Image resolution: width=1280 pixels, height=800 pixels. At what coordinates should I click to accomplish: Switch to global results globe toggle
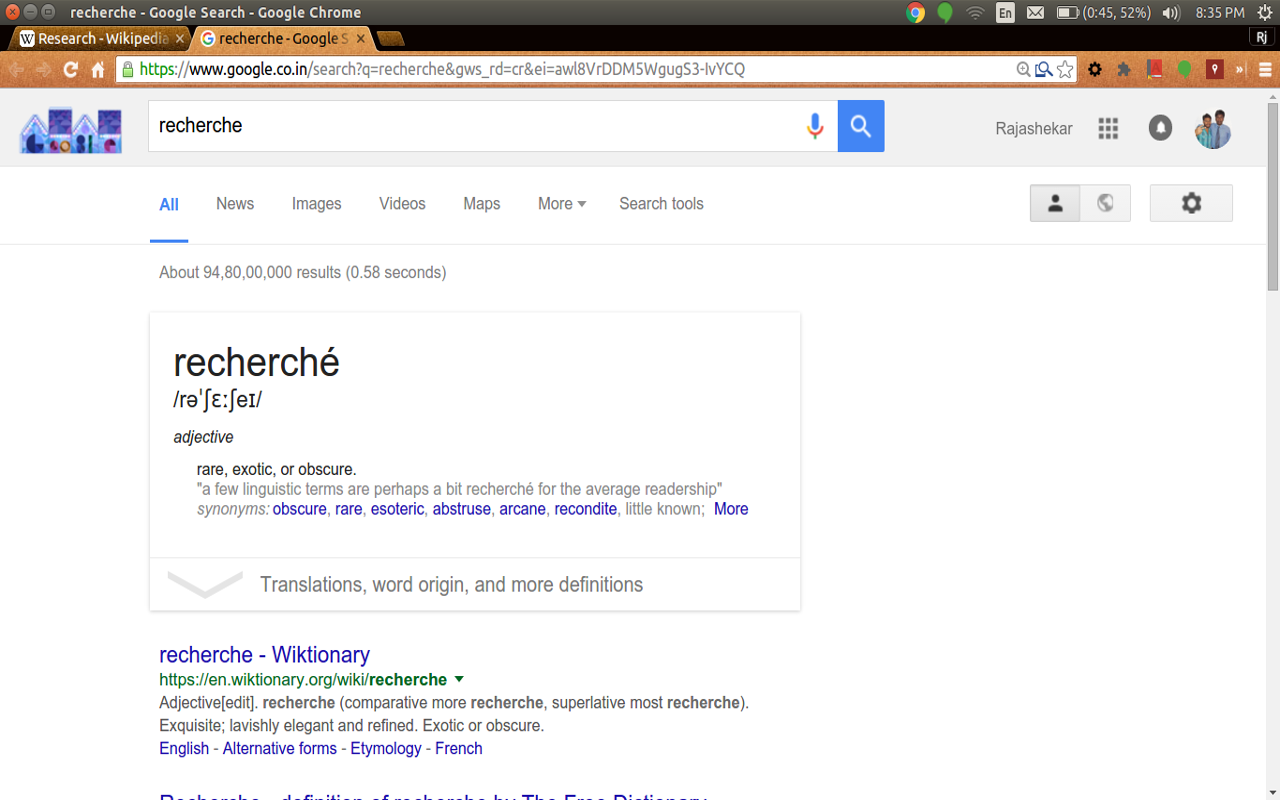[1105, 203]
